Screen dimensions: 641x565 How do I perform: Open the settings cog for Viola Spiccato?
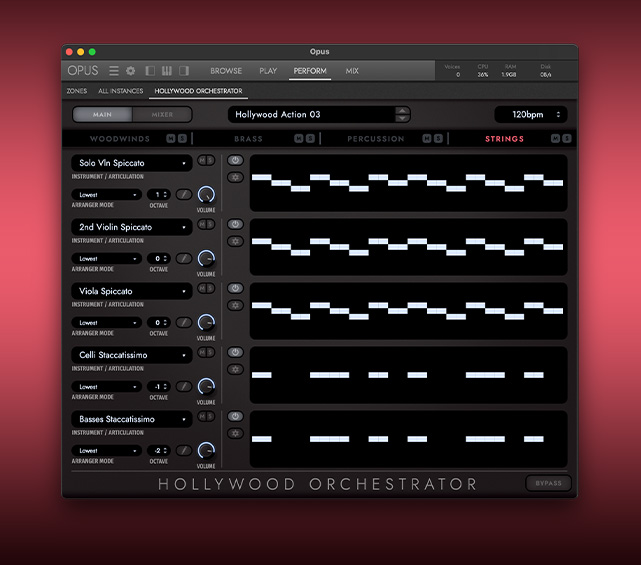[x=235, y=305]
